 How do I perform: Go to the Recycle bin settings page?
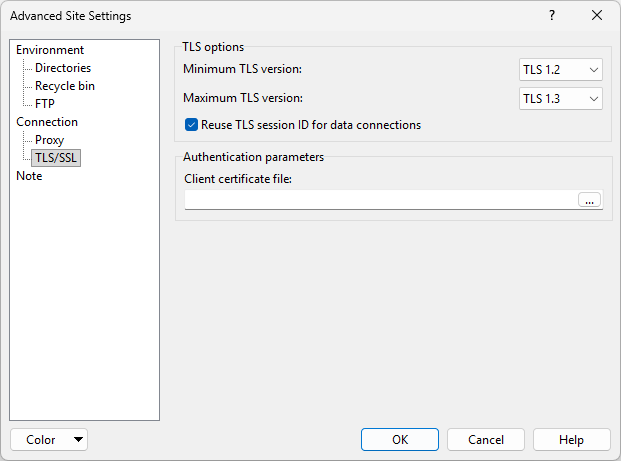click(65, 86)
